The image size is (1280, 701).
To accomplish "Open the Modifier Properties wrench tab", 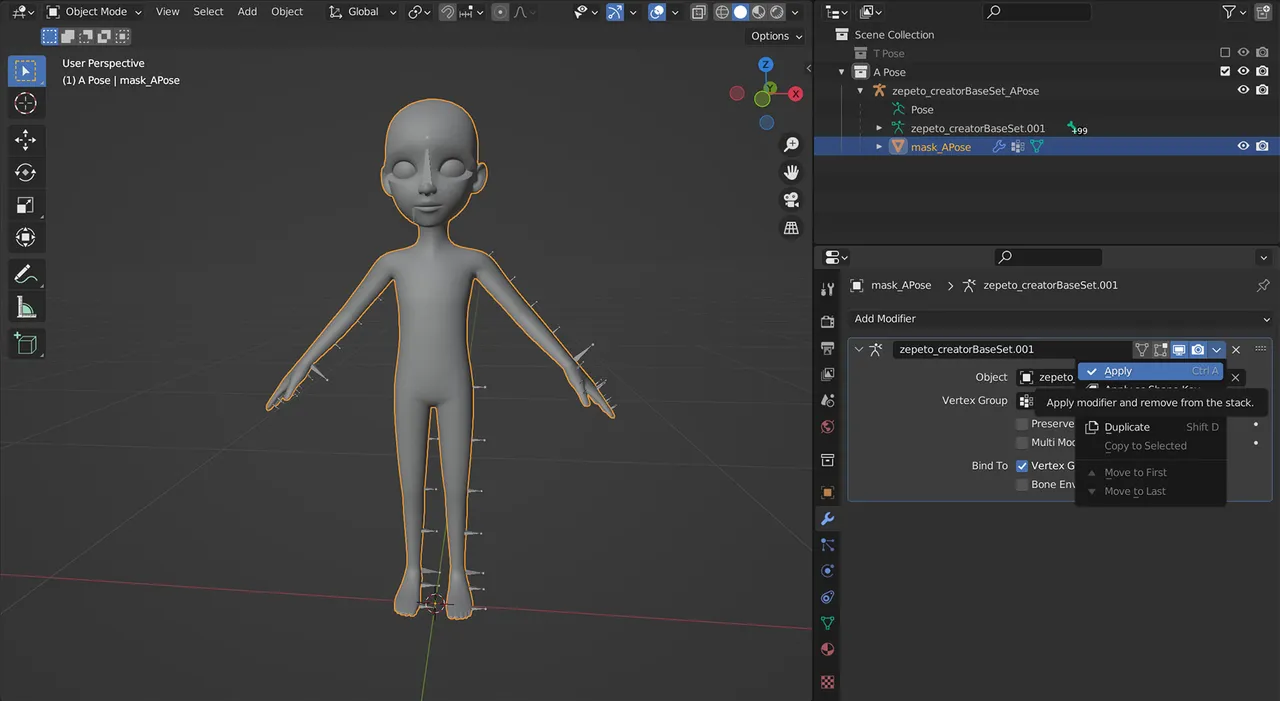I will coord(826,518).
